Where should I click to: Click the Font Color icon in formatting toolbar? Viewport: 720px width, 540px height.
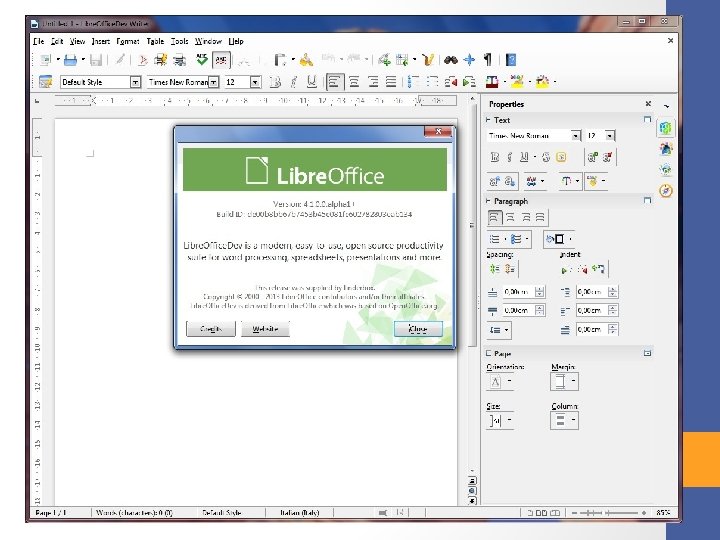492,82
